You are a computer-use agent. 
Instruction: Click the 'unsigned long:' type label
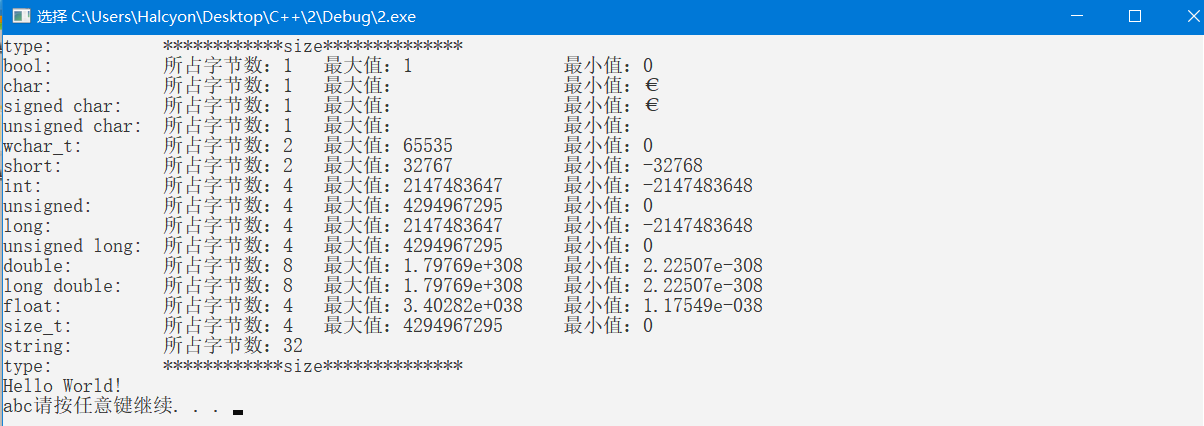point(73,246)
